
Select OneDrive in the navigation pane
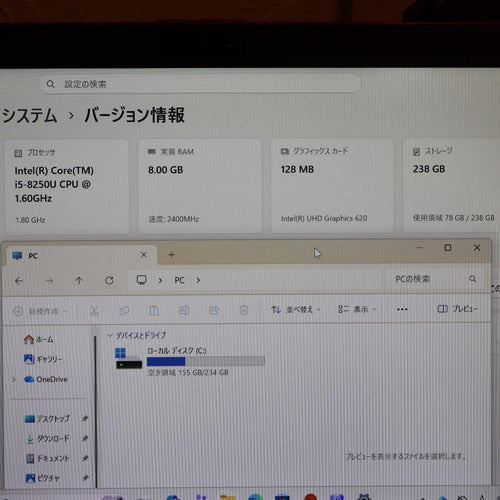46,379
